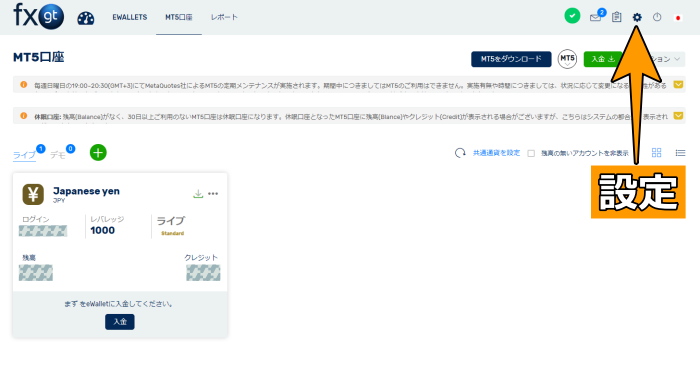The width and height of the screenshot is (700, 385).
Task: Click the blue 入金 button on card
Action: click(120, 322)
